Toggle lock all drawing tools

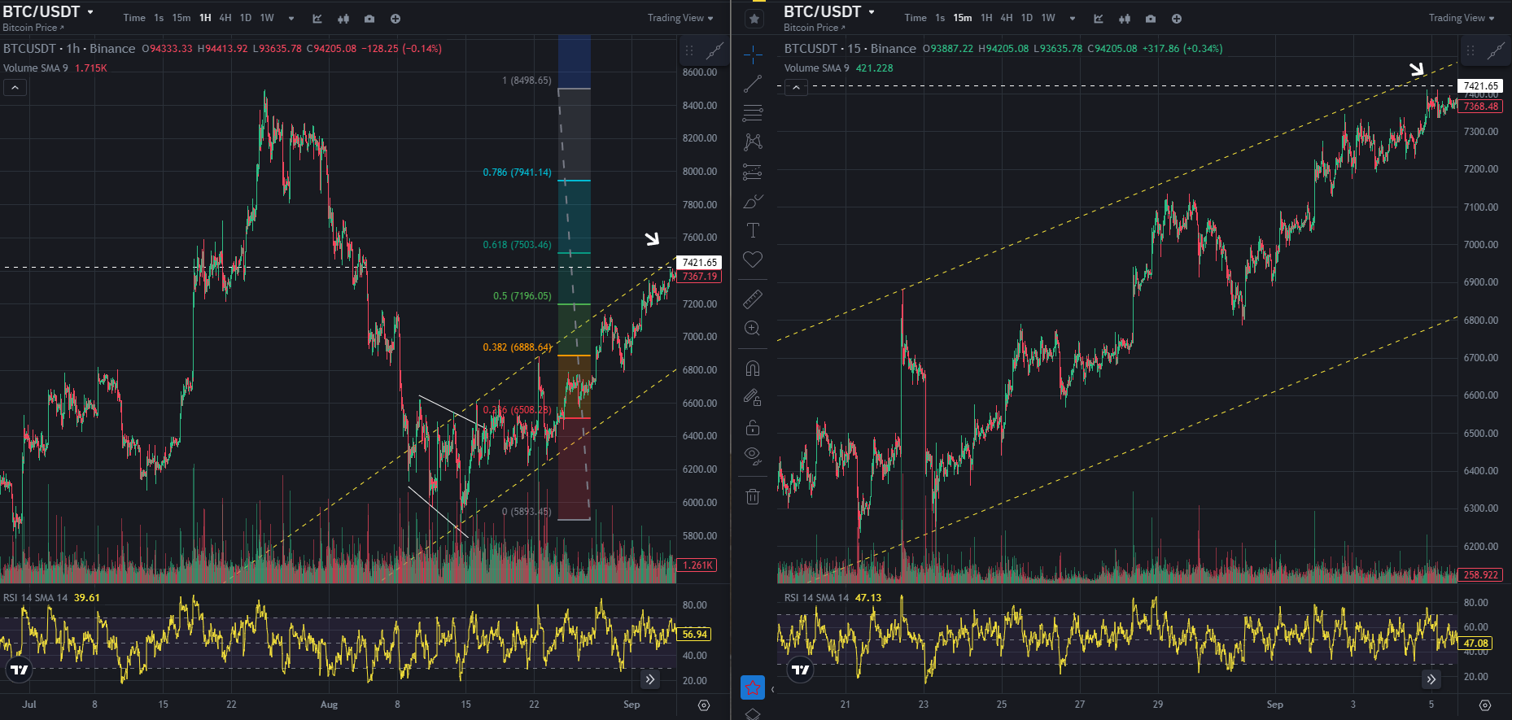click(x=753, y=427)
